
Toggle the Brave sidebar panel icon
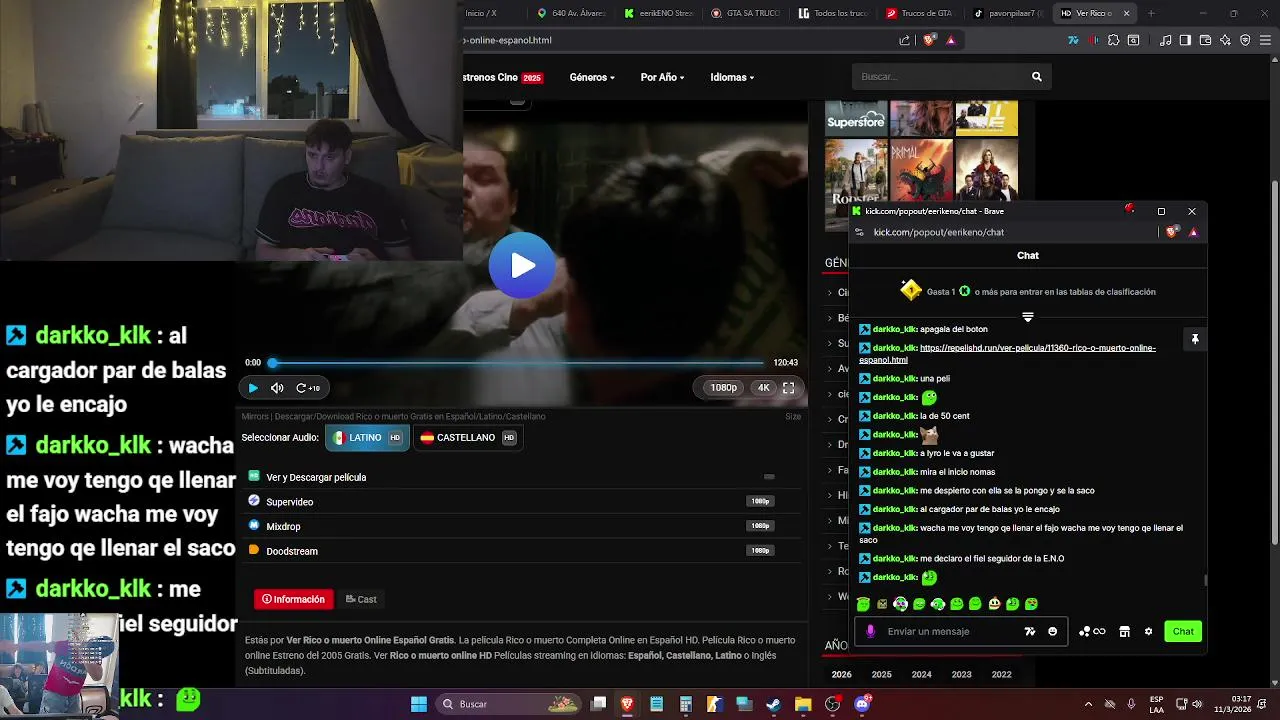tap(1185, 40)
